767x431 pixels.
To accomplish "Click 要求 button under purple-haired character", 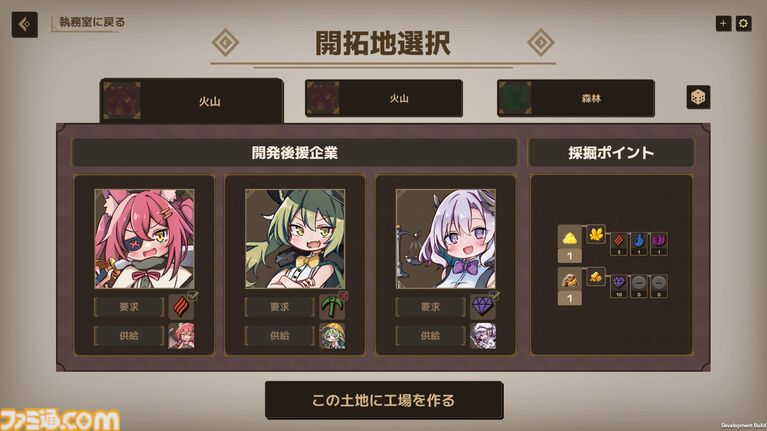I will (430, 307).
